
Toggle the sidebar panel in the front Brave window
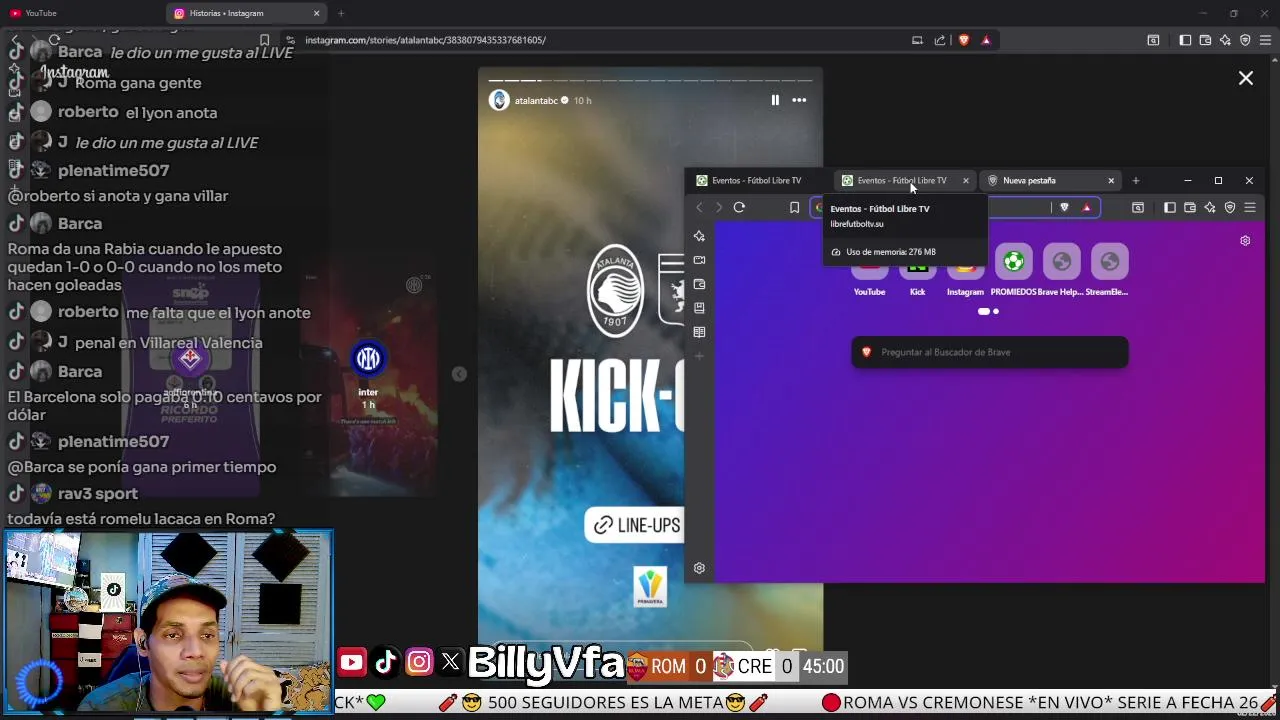1170,208
